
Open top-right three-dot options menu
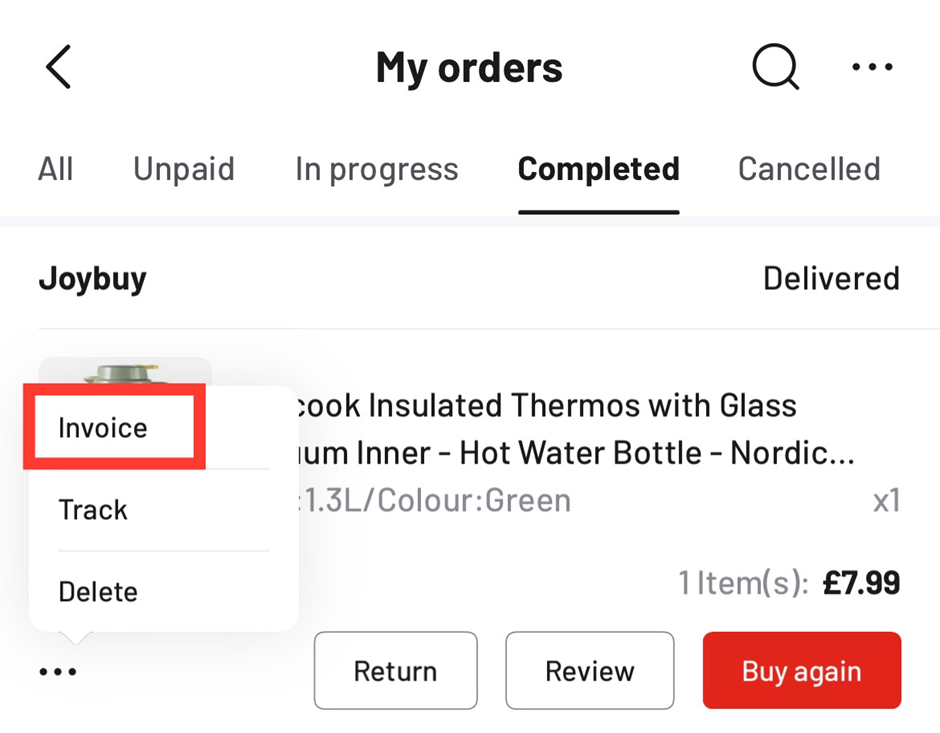point(872,68)
